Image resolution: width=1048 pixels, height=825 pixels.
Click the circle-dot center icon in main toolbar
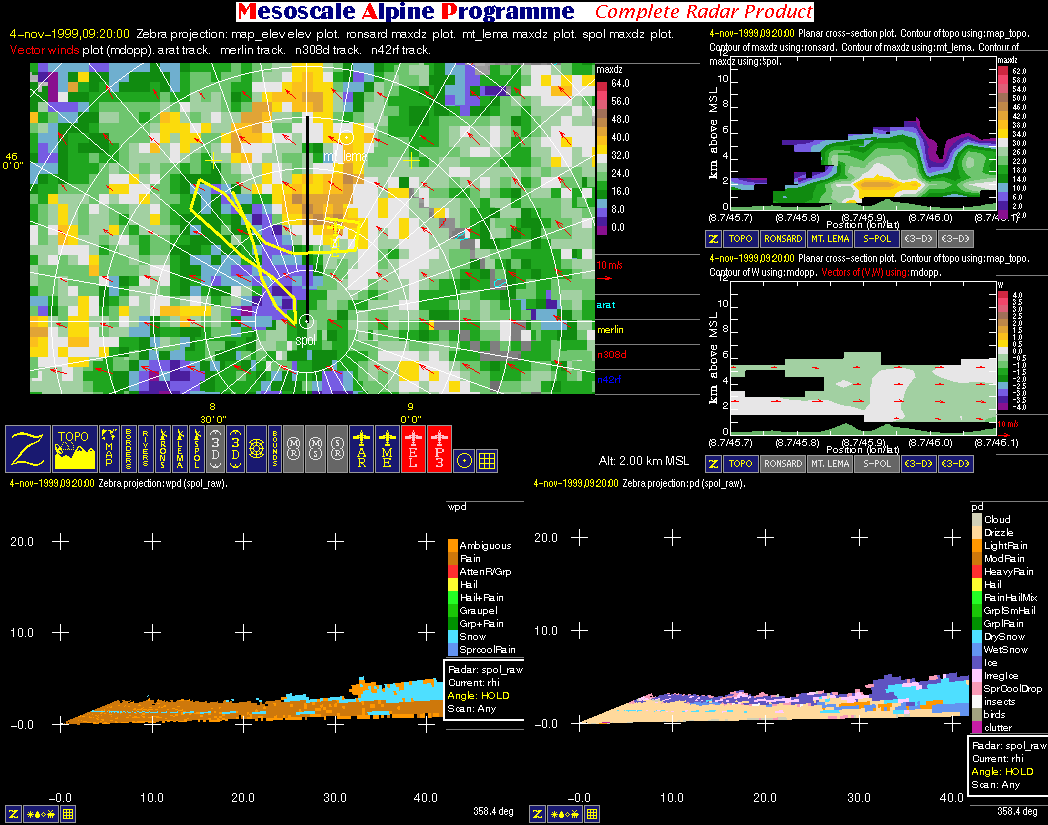[x=464, y=460]
